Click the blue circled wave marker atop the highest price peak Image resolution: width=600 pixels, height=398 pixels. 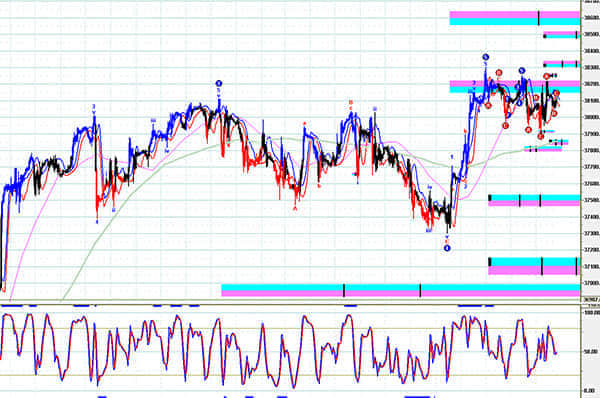coord(485,57)
